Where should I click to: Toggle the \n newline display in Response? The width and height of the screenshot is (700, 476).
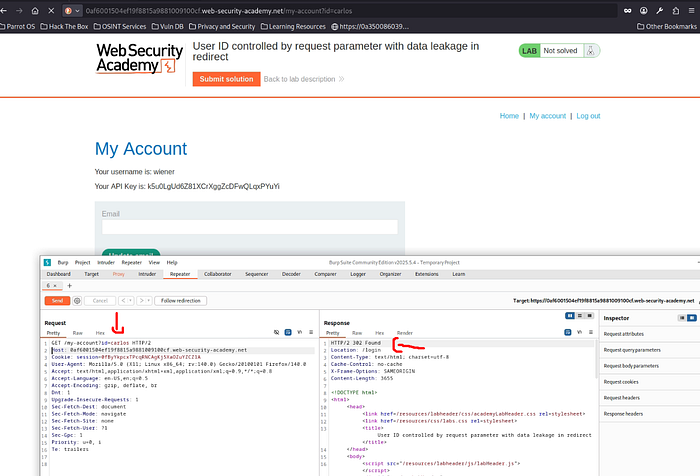pyautogui.click(x=579, y=332)
